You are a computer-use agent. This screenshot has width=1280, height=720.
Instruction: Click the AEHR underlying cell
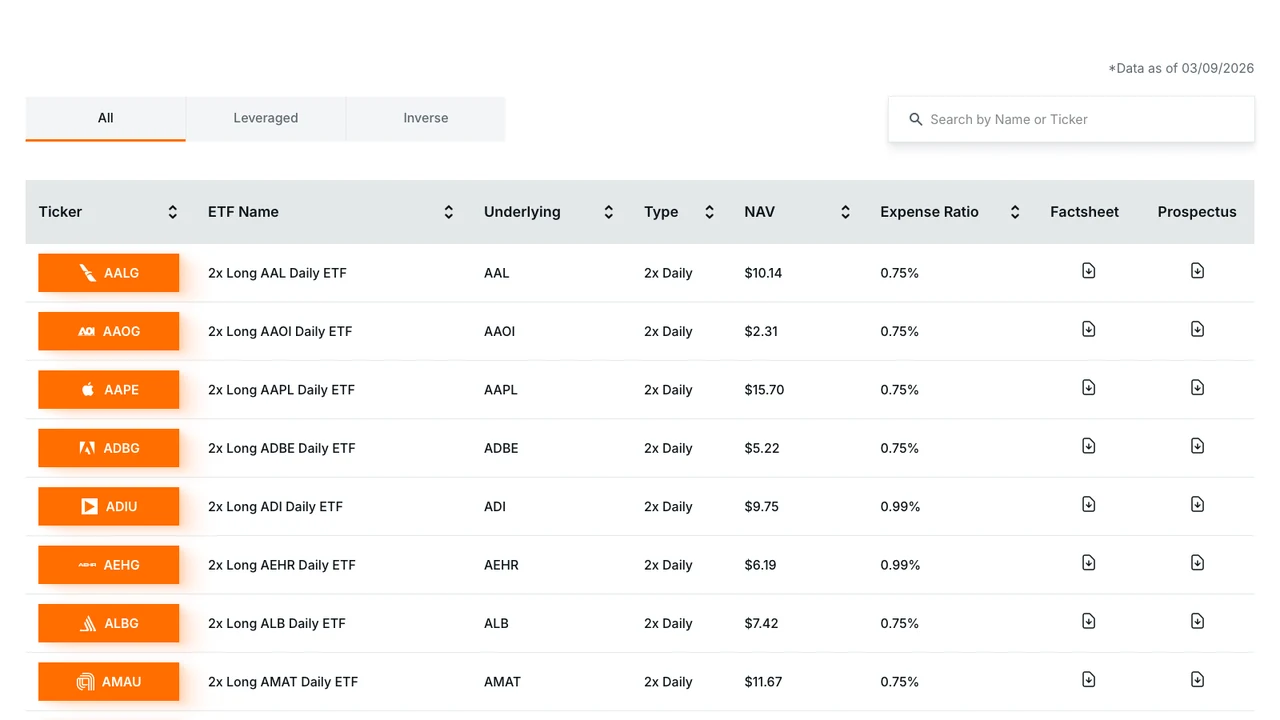tap(501, 565)
